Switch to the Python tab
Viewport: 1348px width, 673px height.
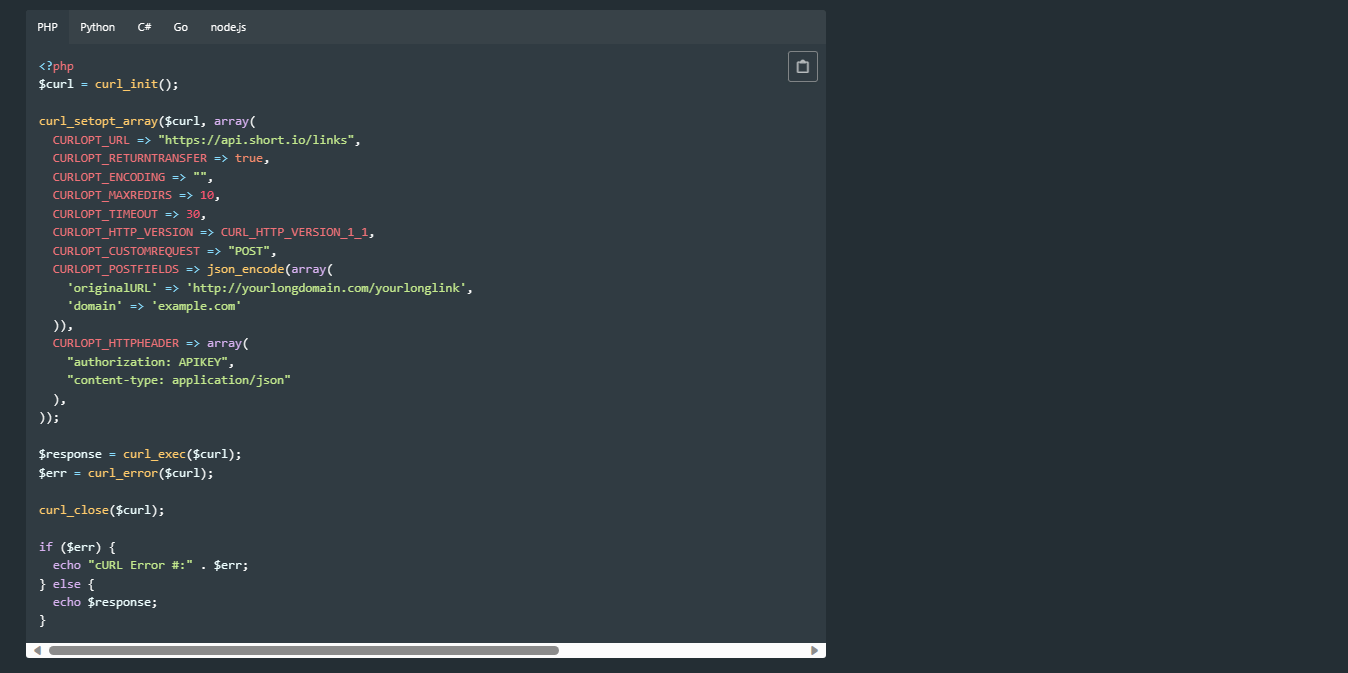pyautogui.click(x=98, y=27)
